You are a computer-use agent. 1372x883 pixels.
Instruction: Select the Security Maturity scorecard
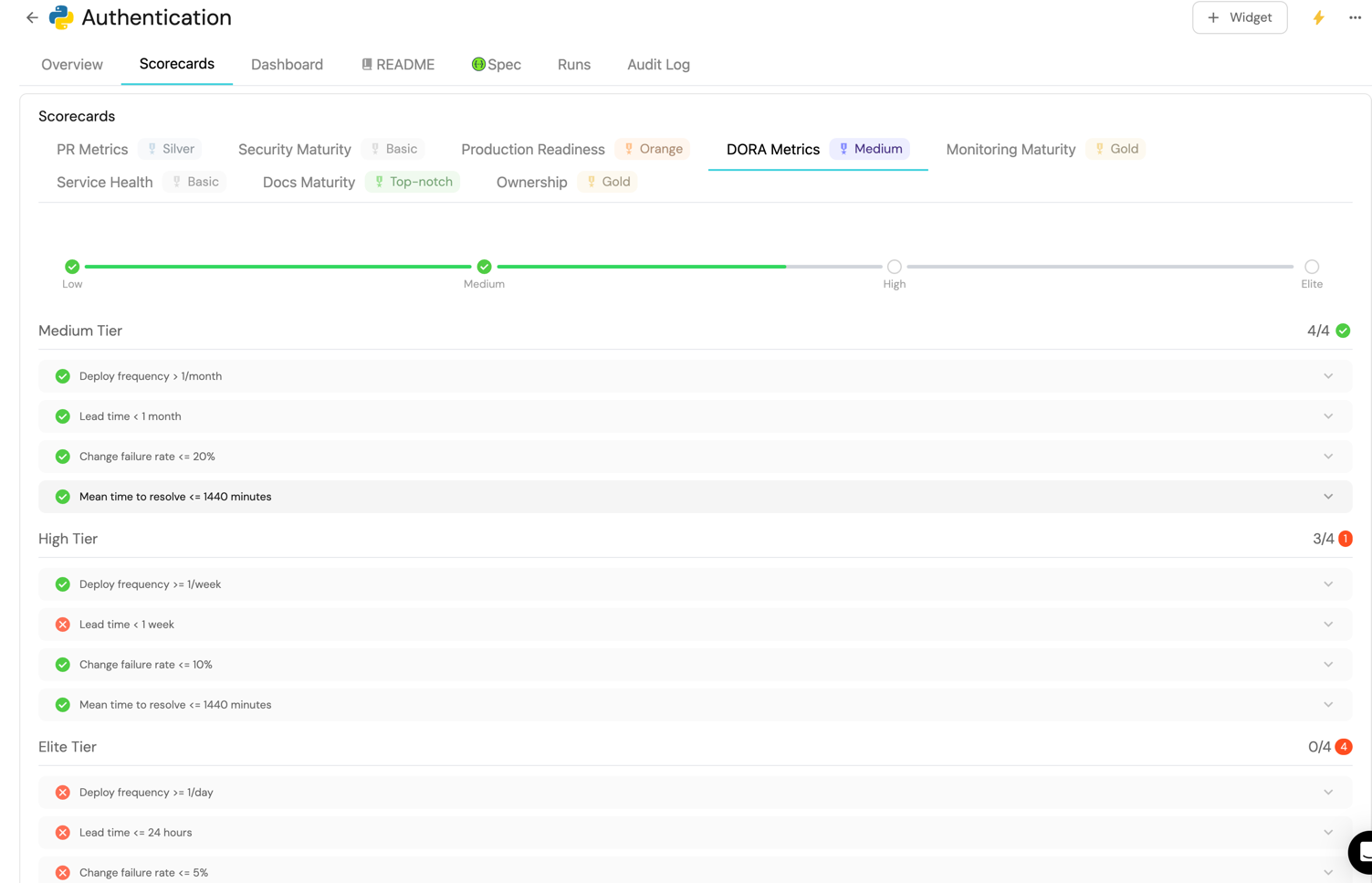tap(295, 150)
